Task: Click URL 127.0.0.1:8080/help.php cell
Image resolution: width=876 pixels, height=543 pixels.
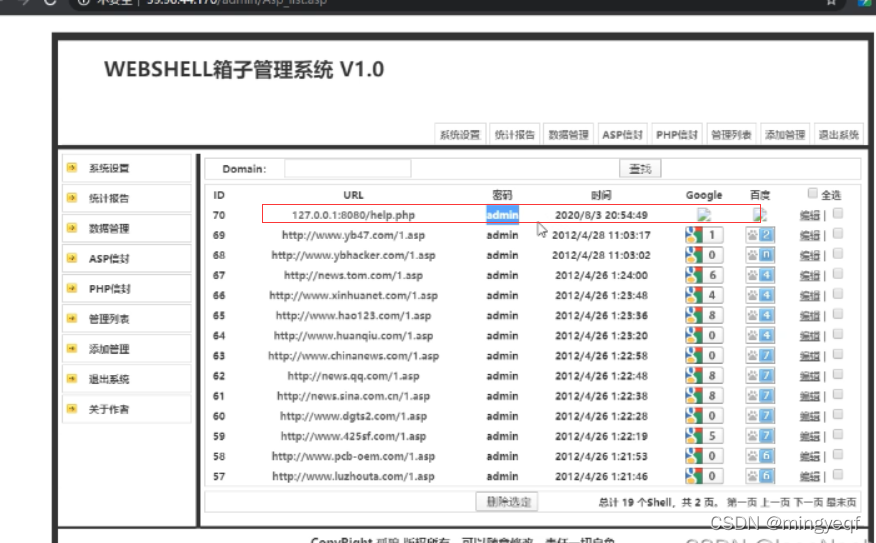Action: [x=353, y=215]
